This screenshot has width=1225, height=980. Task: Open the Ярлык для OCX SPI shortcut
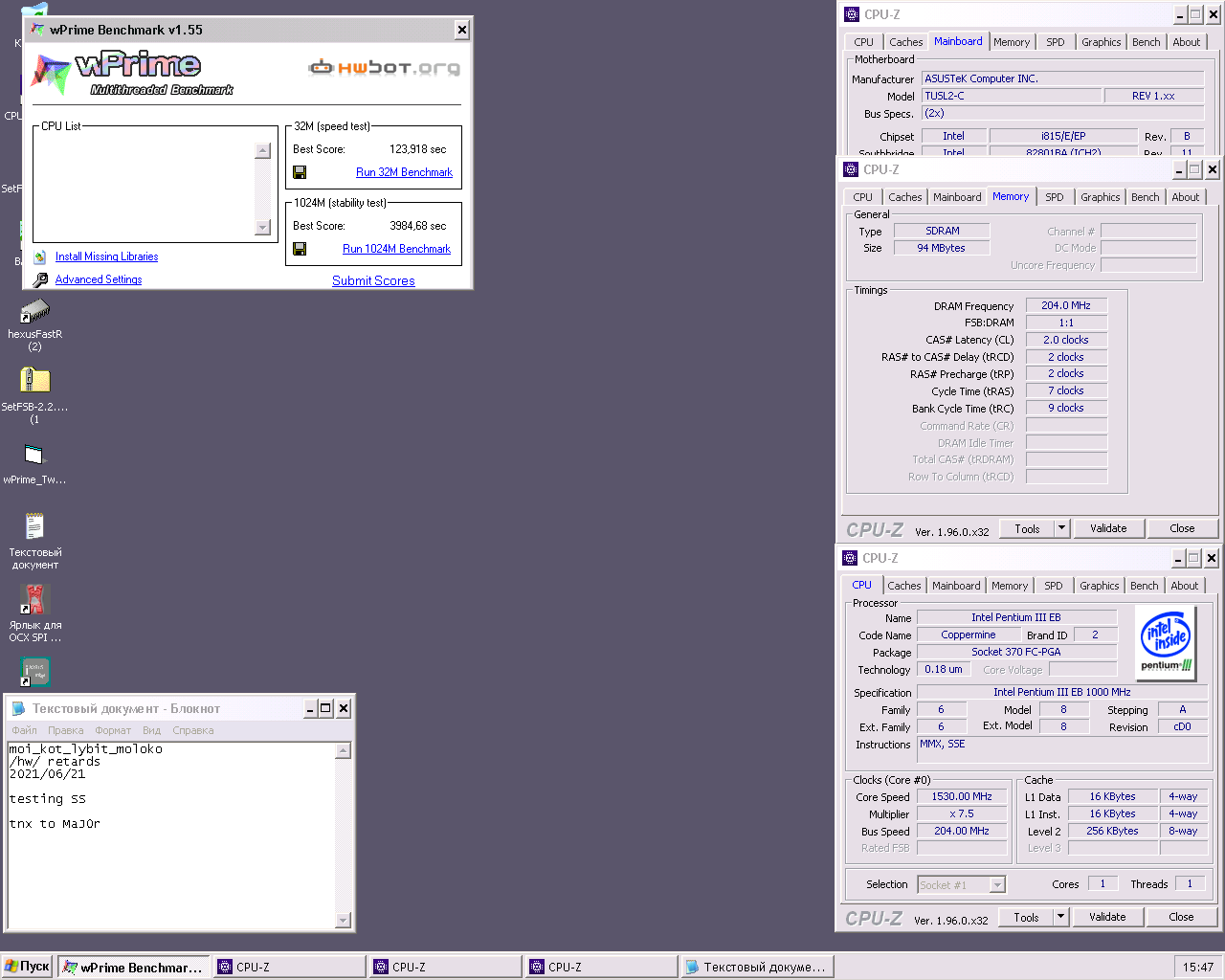35,600
